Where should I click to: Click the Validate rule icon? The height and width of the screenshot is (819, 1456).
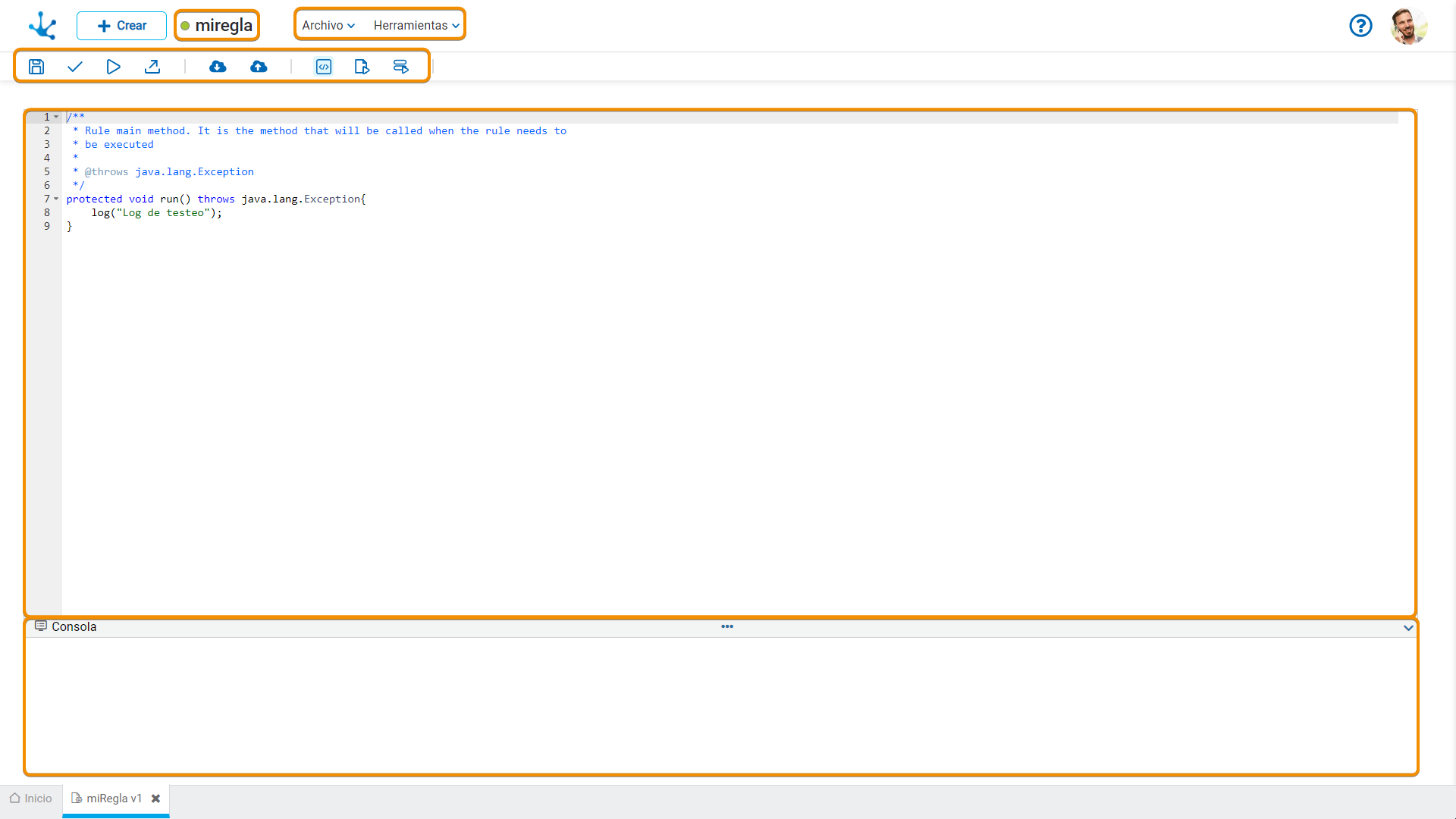75,66
